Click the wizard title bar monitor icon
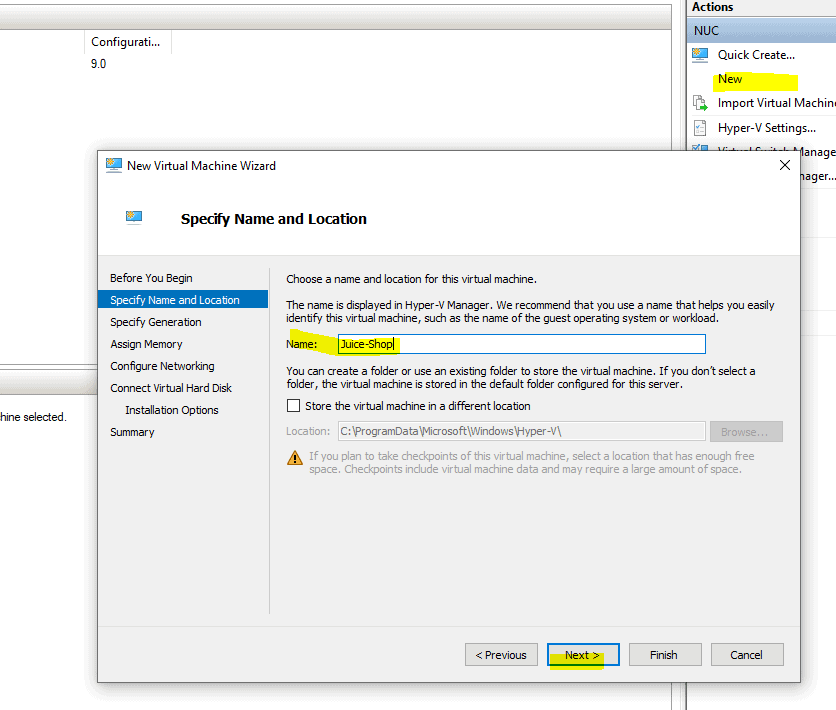This screenshot has width=836, height=710. pyautogui.click(x=114, y=165)
